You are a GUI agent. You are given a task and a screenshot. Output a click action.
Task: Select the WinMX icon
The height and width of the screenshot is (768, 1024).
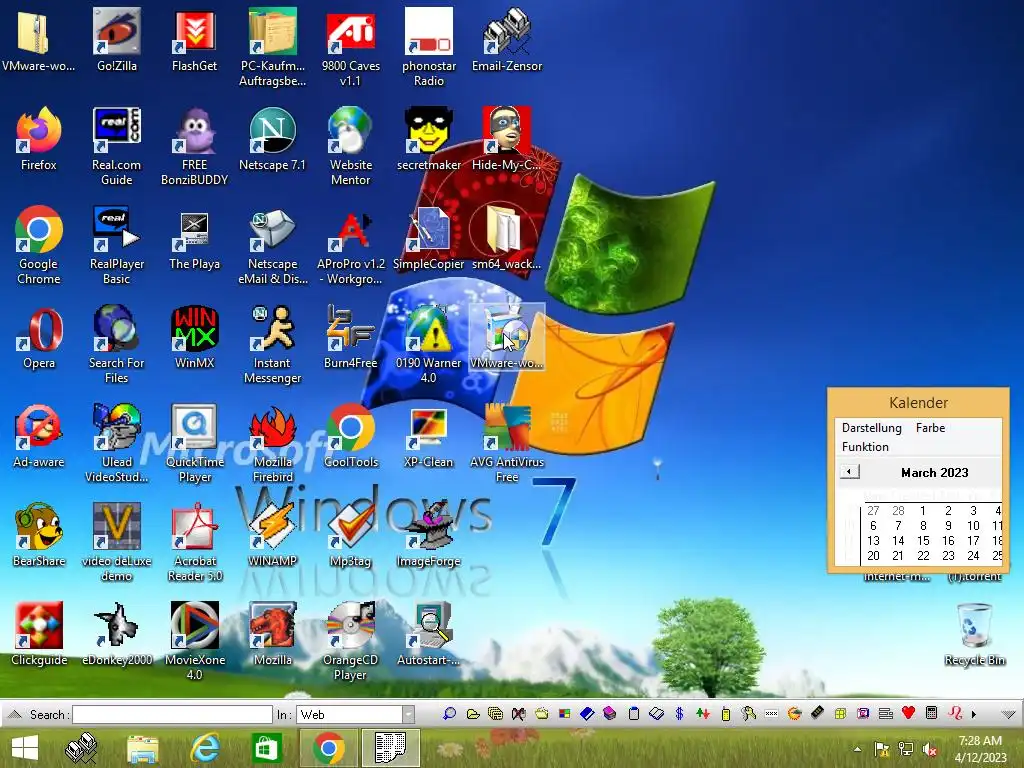pos(195,336)
